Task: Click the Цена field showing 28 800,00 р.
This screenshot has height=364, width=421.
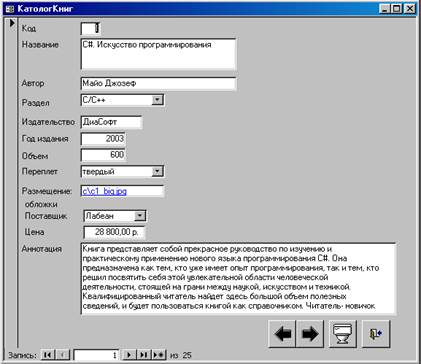Action: (x=114, y=232)
